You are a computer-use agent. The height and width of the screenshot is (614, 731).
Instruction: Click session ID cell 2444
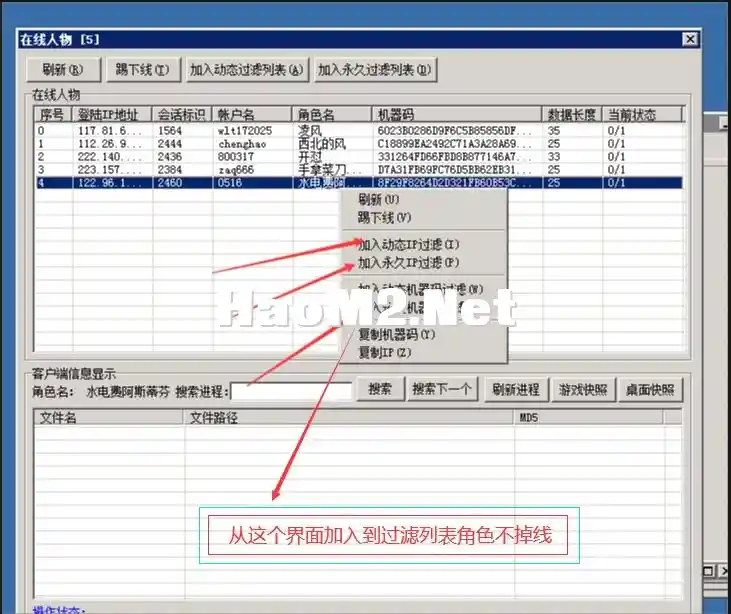169,144
